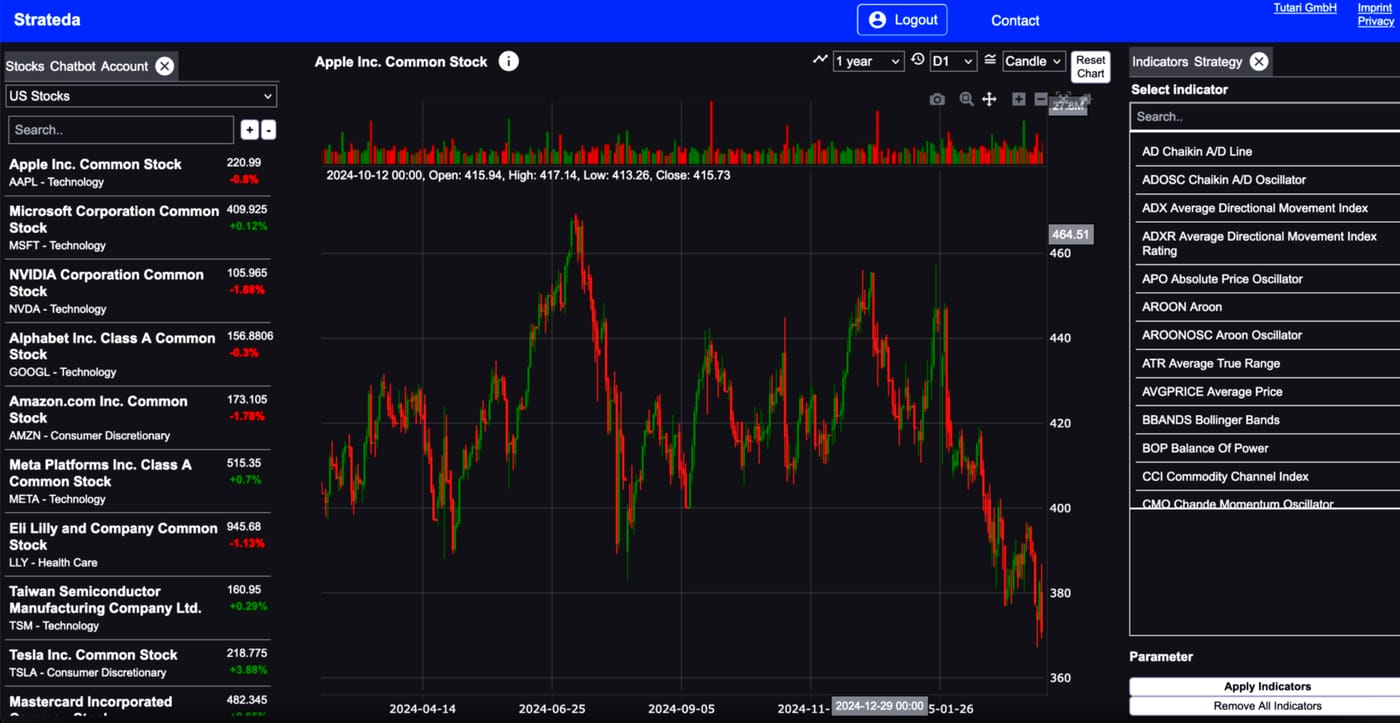Click the chart type icon beside Candle

click(990, 60)
